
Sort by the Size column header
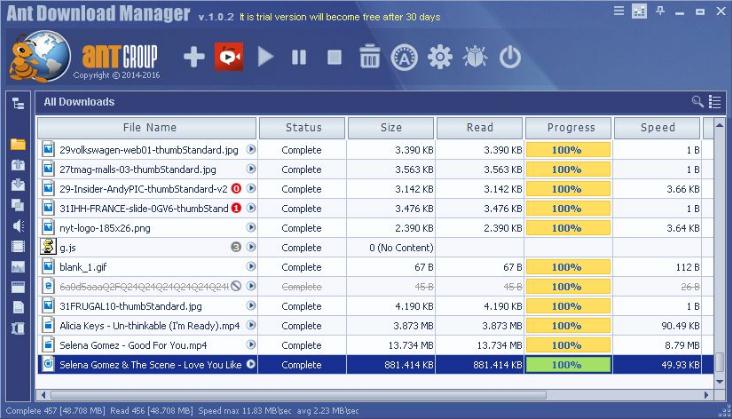click(391, 128)
